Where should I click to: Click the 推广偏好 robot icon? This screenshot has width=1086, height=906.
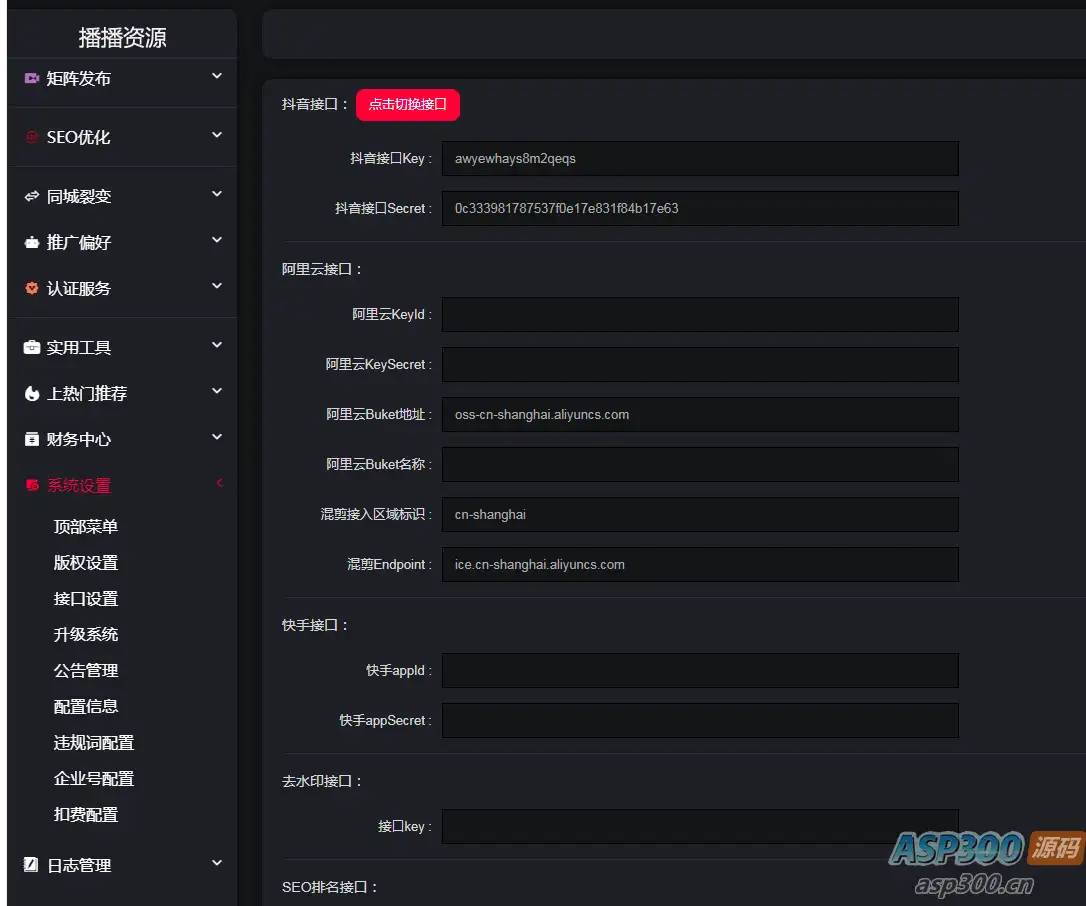(x=31, y=242)
